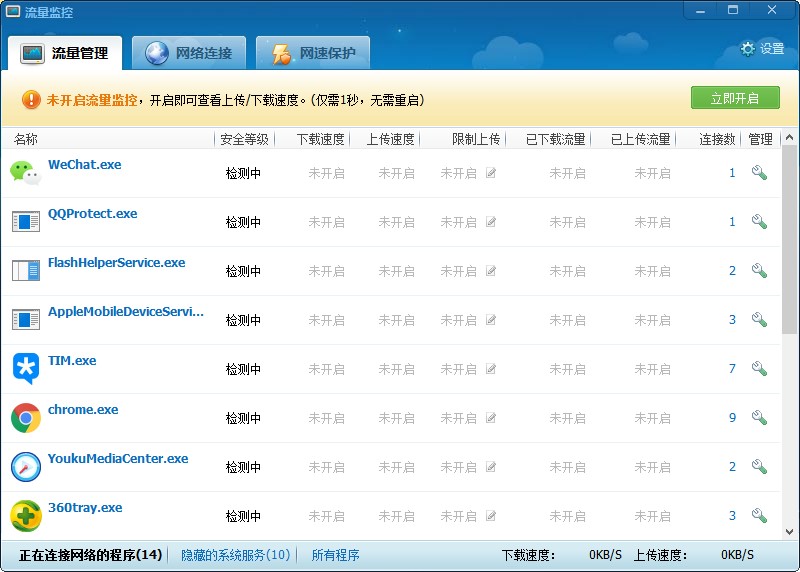
Task: Edit upload limit for WeChat.exe
Action: [491, 173]
